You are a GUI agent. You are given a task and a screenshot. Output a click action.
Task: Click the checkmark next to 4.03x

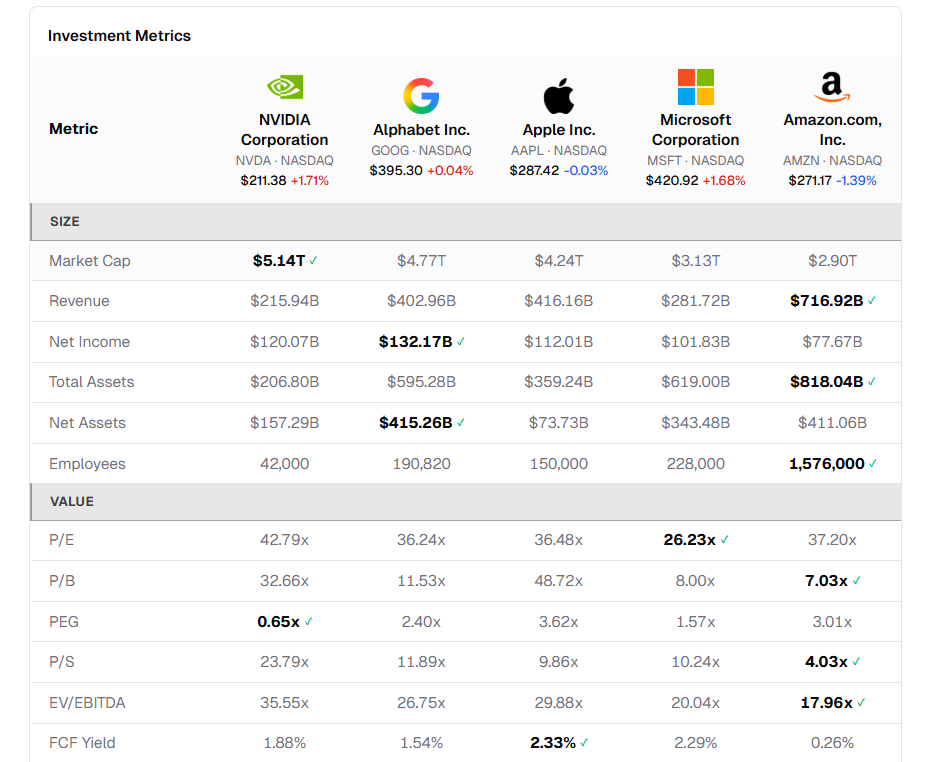click(856, 662)
